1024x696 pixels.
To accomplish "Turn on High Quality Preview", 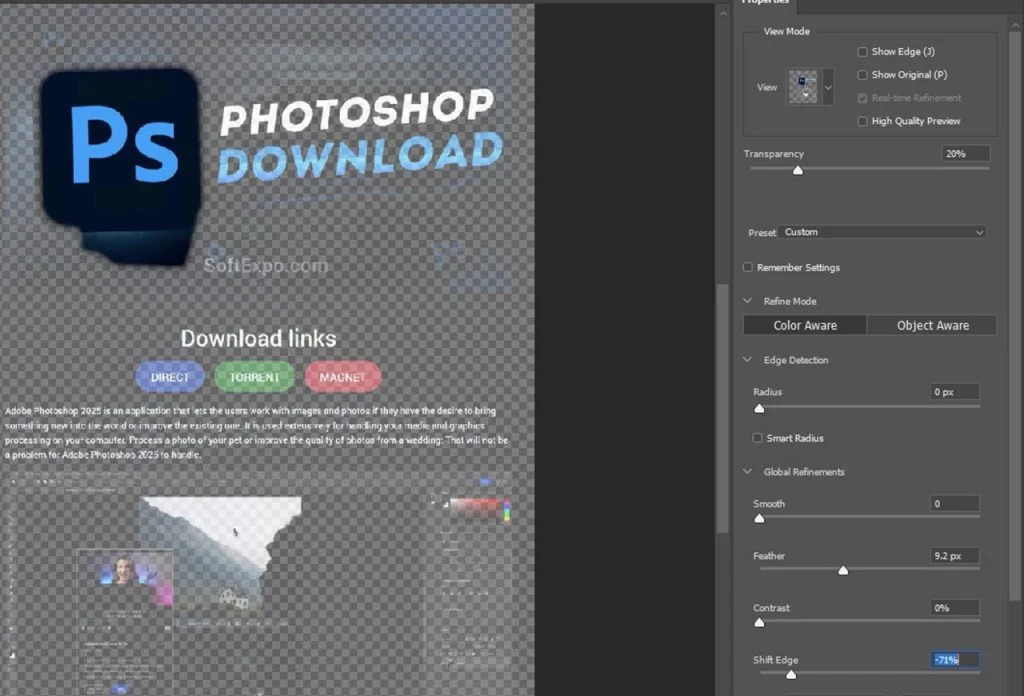I will tap(863, 120).
